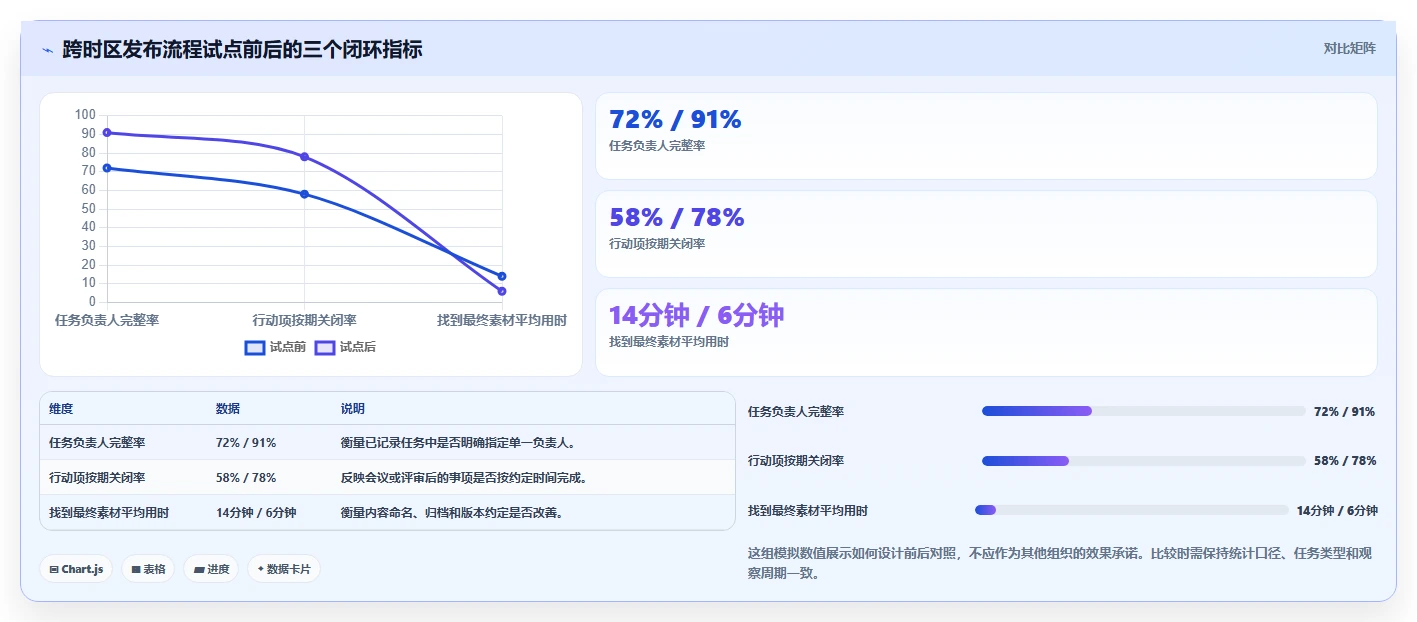Click the 试点后 data point at 78

304,157
